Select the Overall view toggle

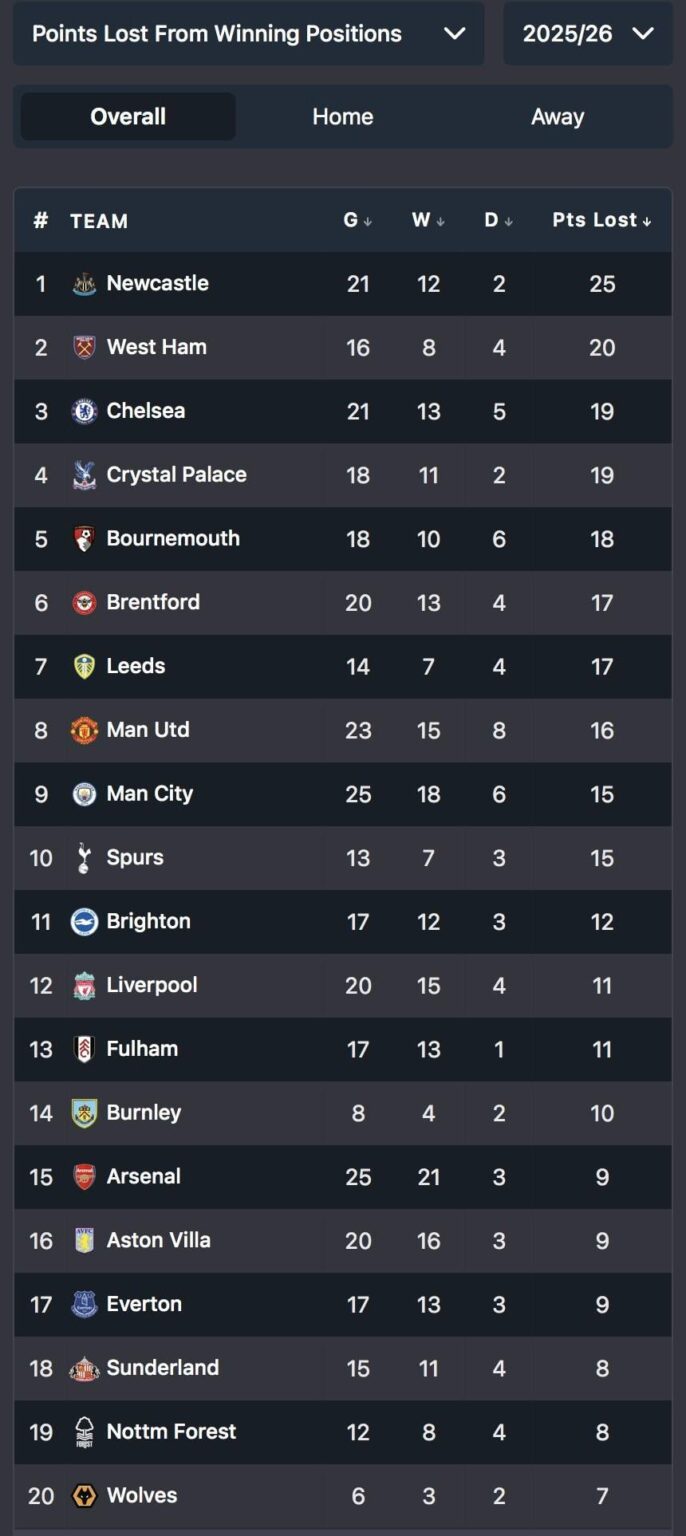127,116
